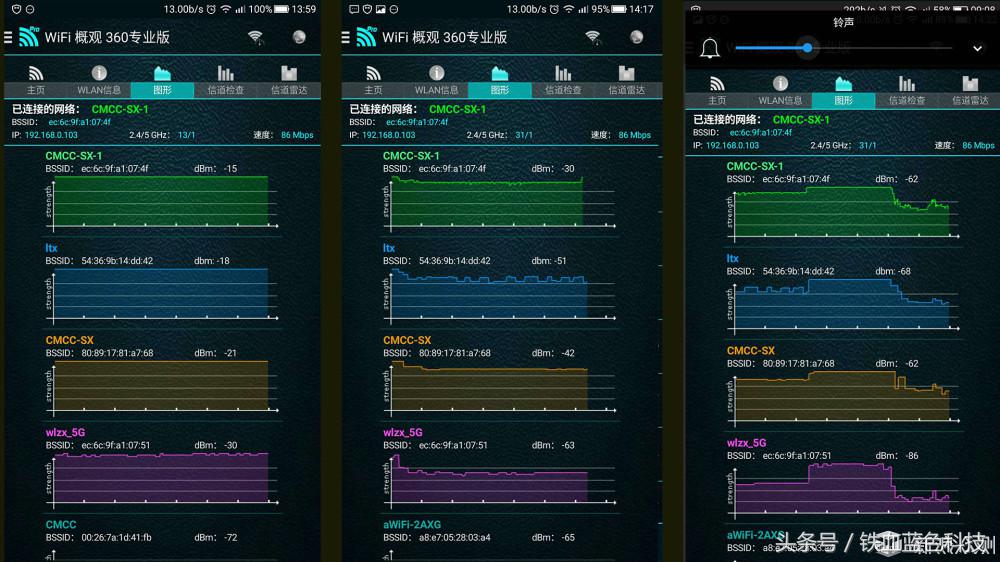Tap wlzx_5G dBm -86 reading in volume-panel screen
Screen dimensions: 1000x562
pos(897,456)
